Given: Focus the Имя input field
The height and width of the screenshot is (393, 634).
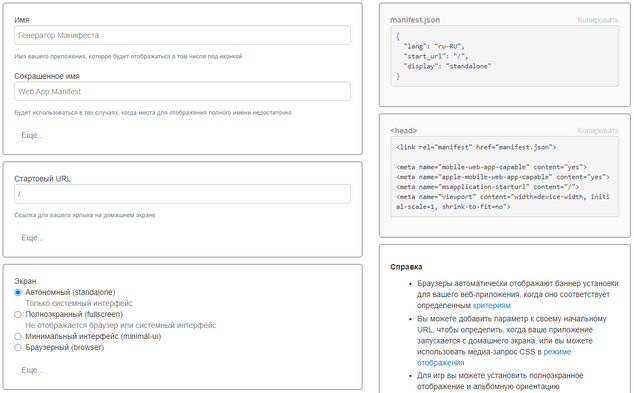Looking at the screenshot, I should pos(182,35).
